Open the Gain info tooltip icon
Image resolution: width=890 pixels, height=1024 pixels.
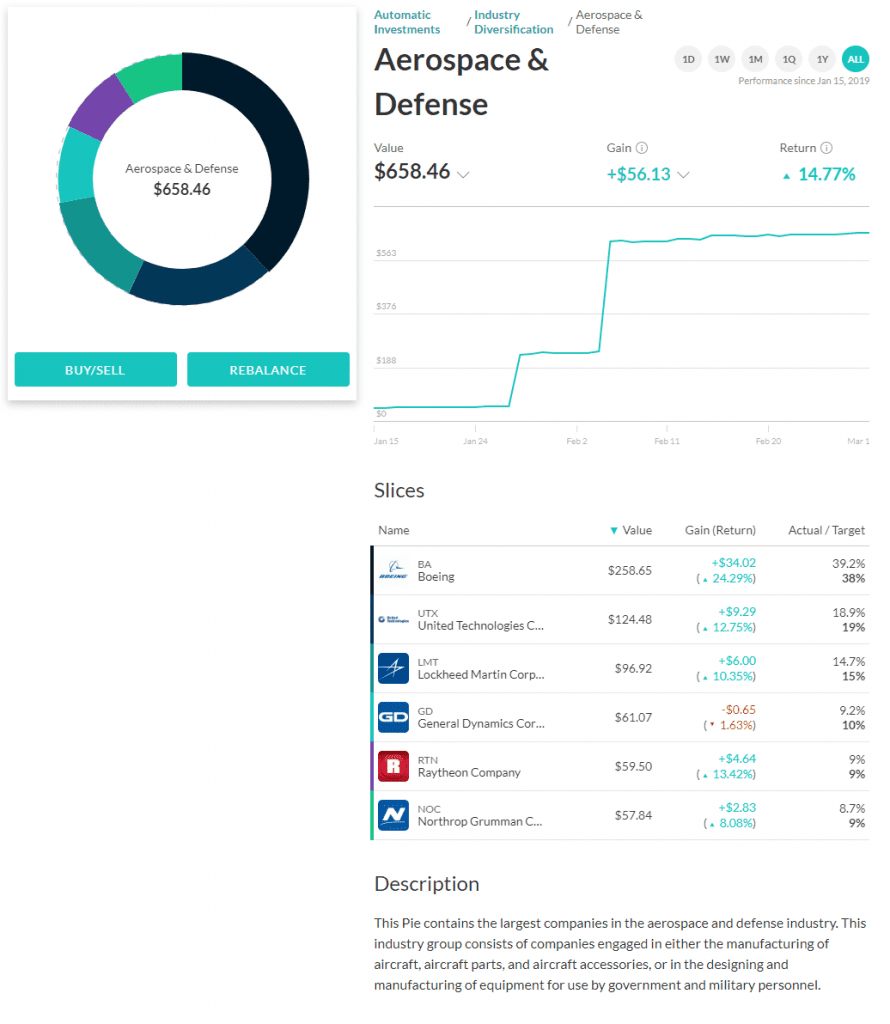(642, 148)
